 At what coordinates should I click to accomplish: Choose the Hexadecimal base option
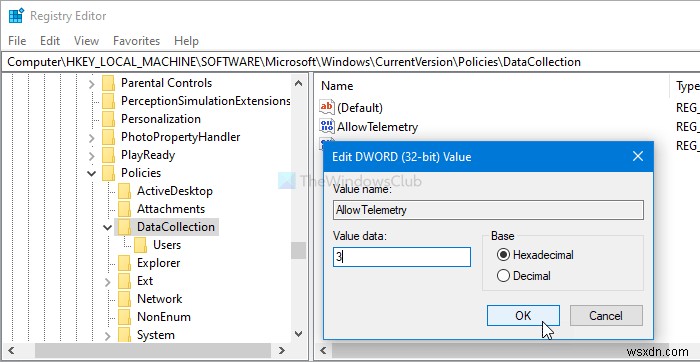(x=535, y=255)
